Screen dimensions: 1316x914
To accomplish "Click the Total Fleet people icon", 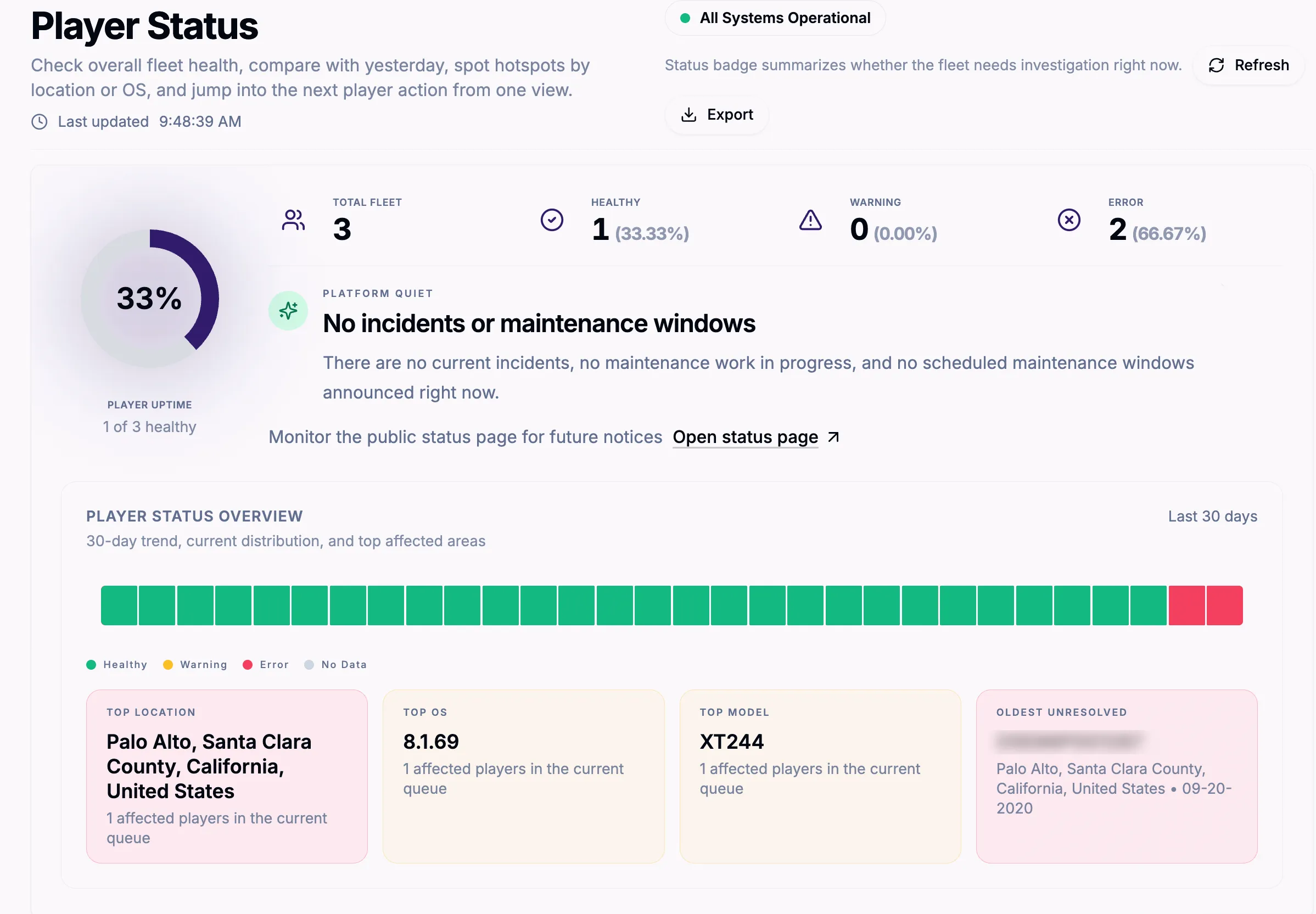I will [x=293, y=220].
